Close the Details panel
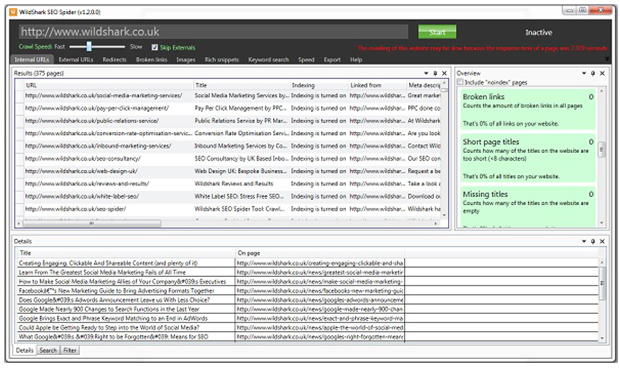Screen dimensions: 620x372 point(602,241)
